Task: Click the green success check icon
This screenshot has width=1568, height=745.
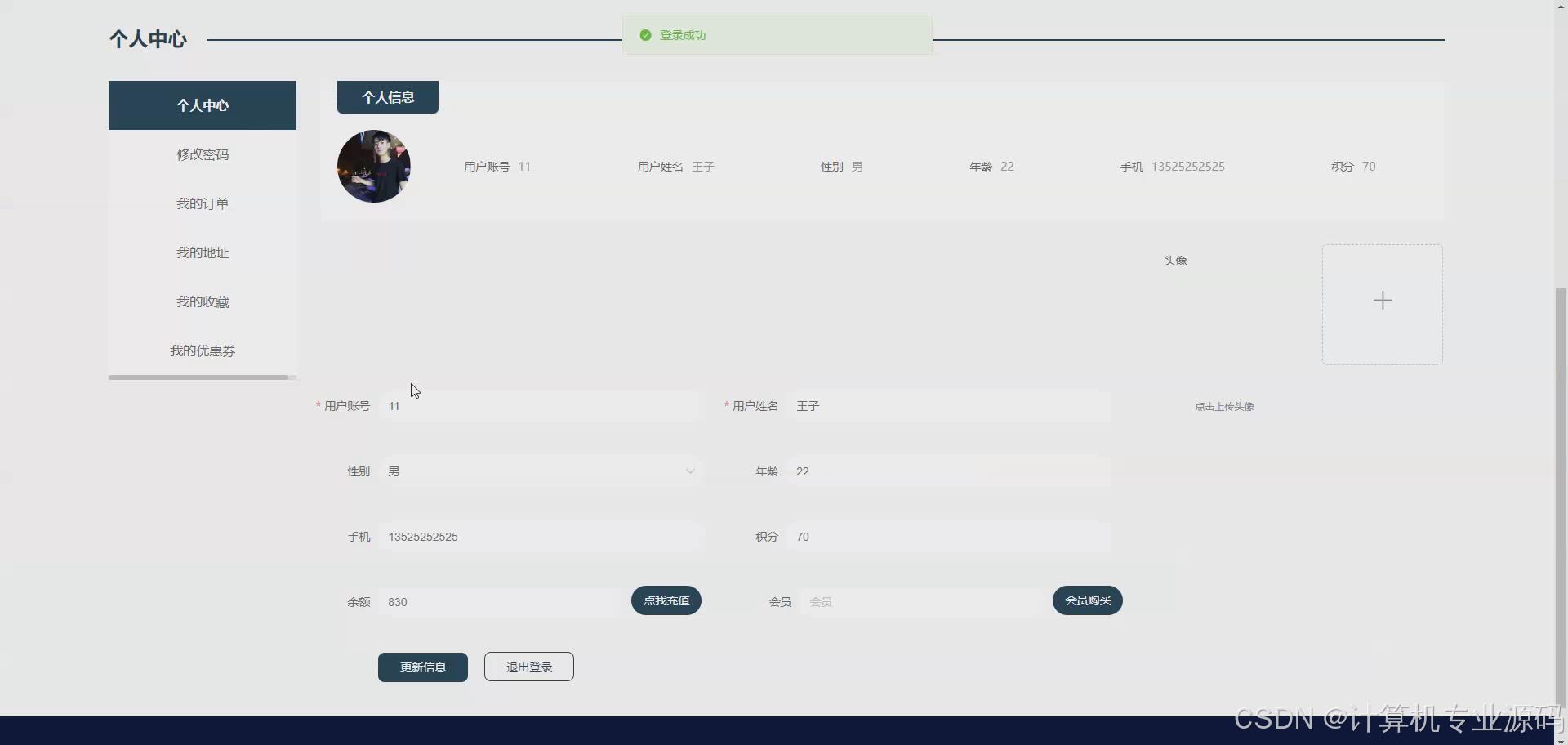Action: tap(645, 35)
